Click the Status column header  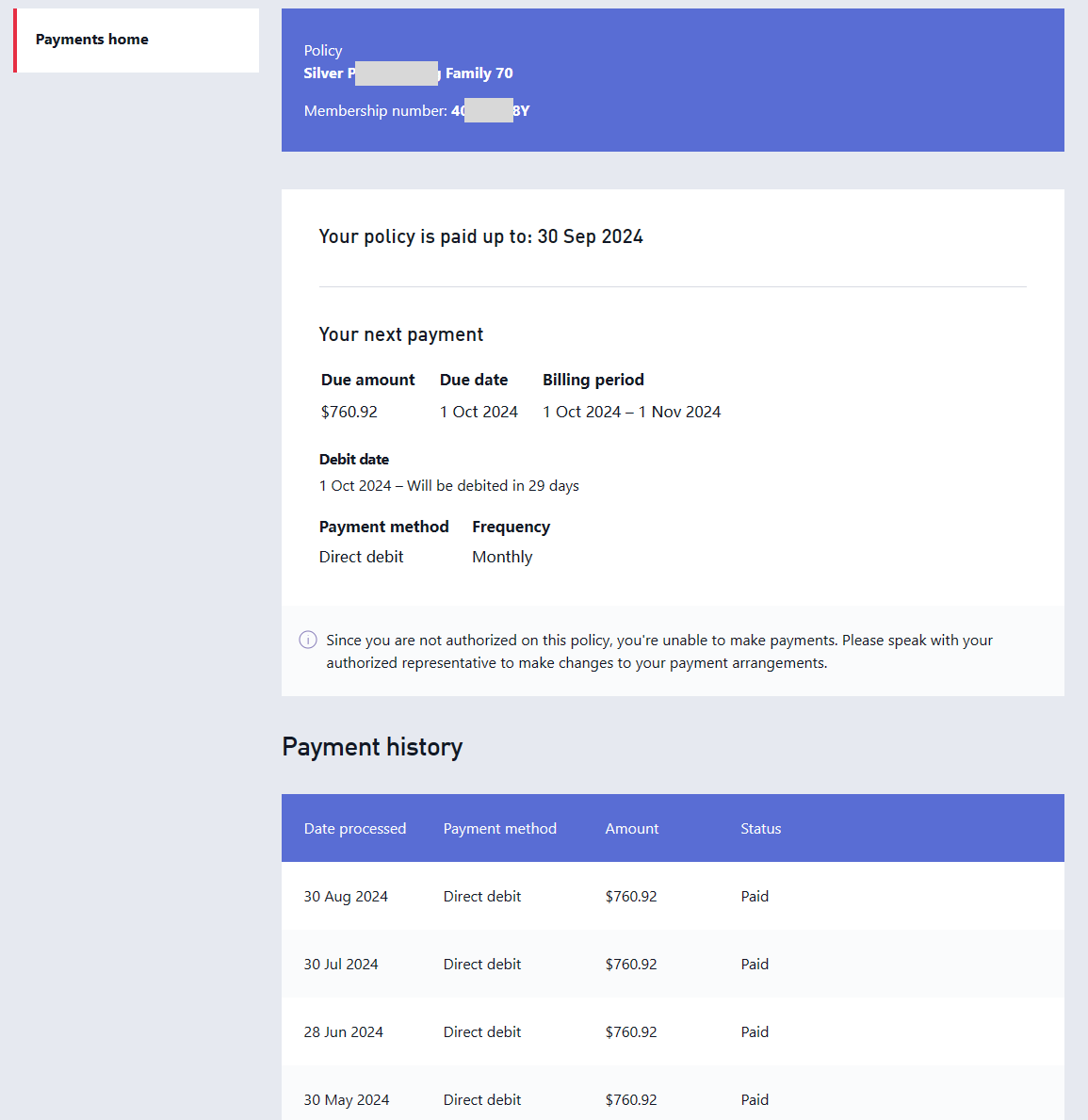(760, 829)
